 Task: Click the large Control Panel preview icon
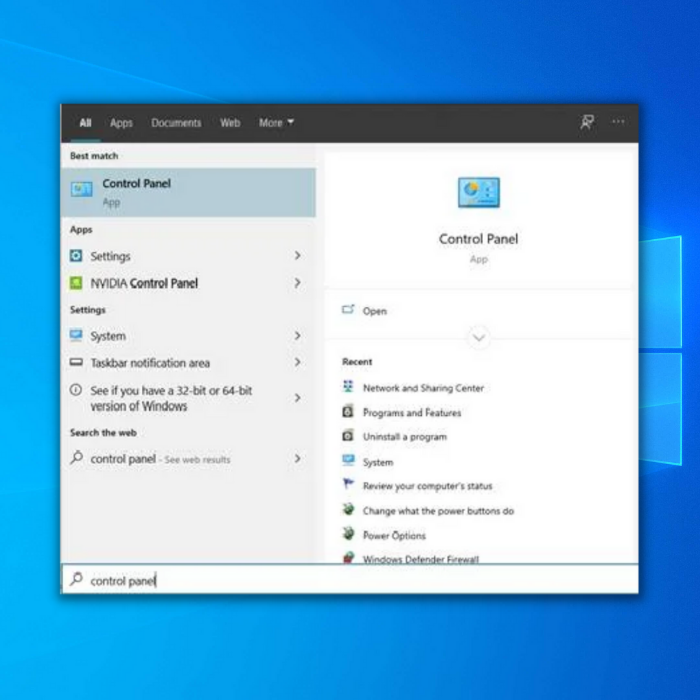click(479, 192)
